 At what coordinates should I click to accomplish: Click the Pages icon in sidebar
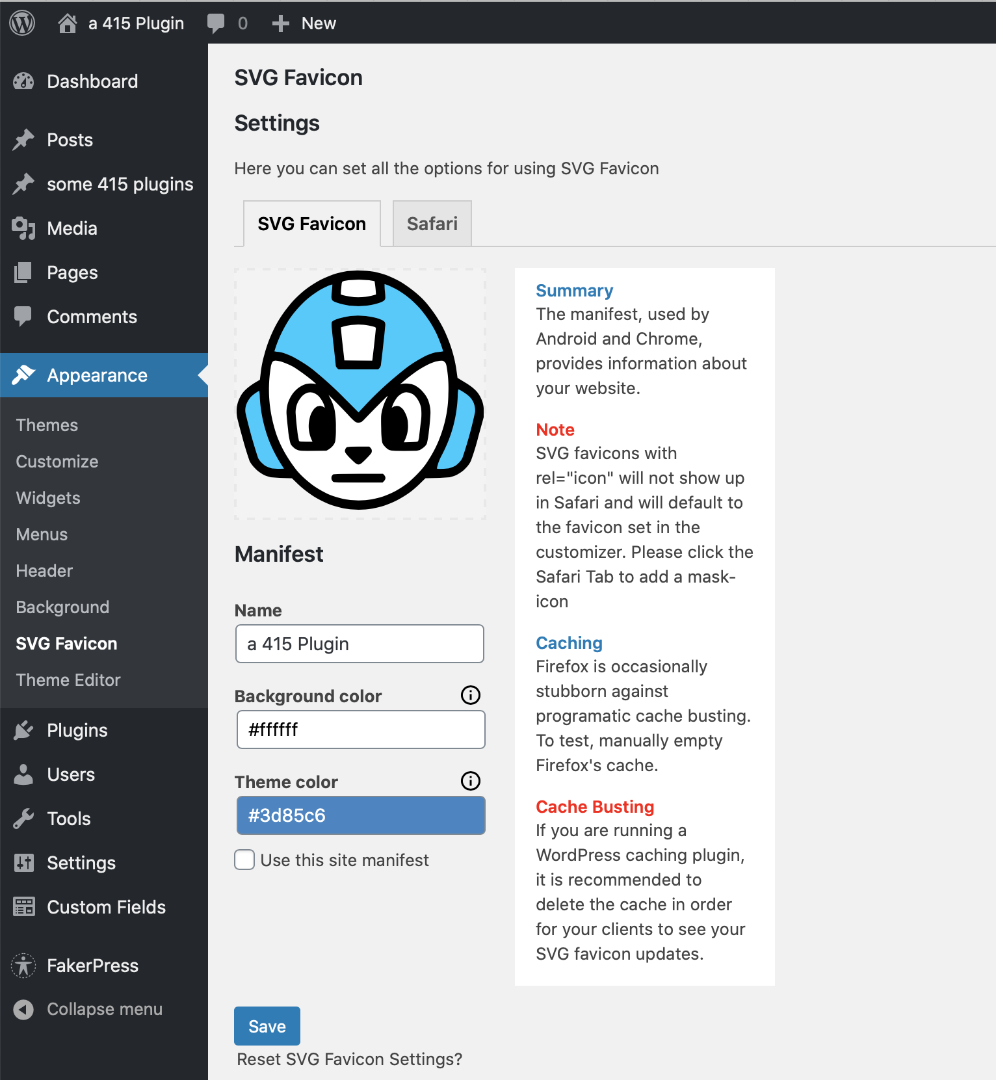(x=23, y=272)
